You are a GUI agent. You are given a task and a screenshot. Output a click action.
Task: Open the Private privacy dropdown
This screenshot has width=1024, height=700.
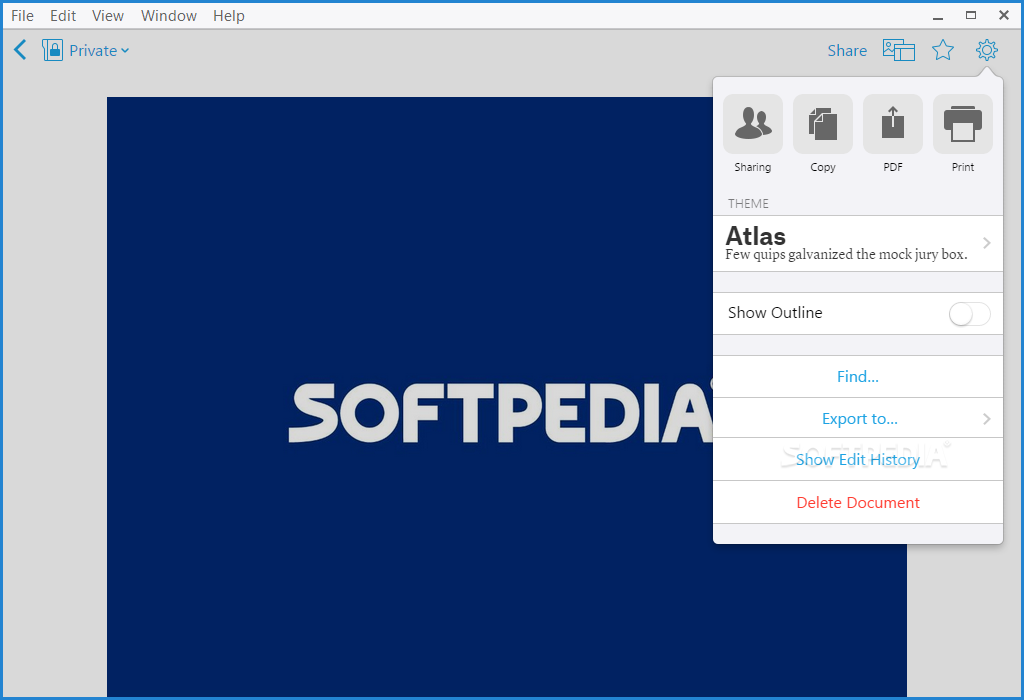(99, 50)
